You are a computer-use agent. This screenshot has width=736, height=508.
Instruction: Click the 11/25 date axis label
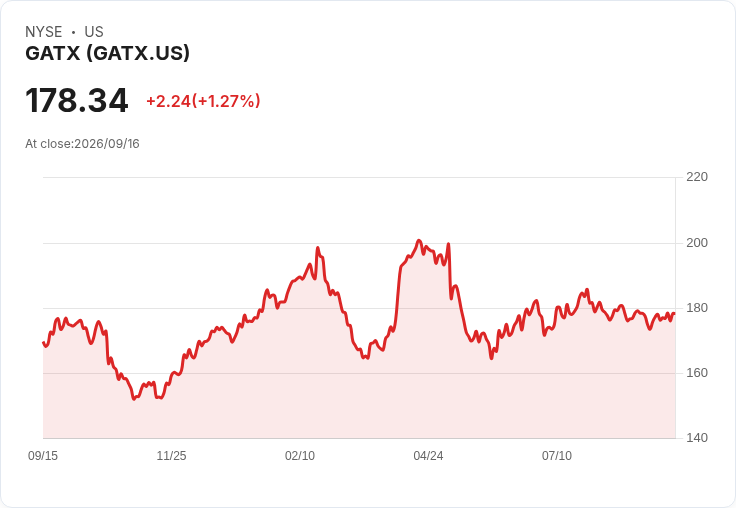171,455
